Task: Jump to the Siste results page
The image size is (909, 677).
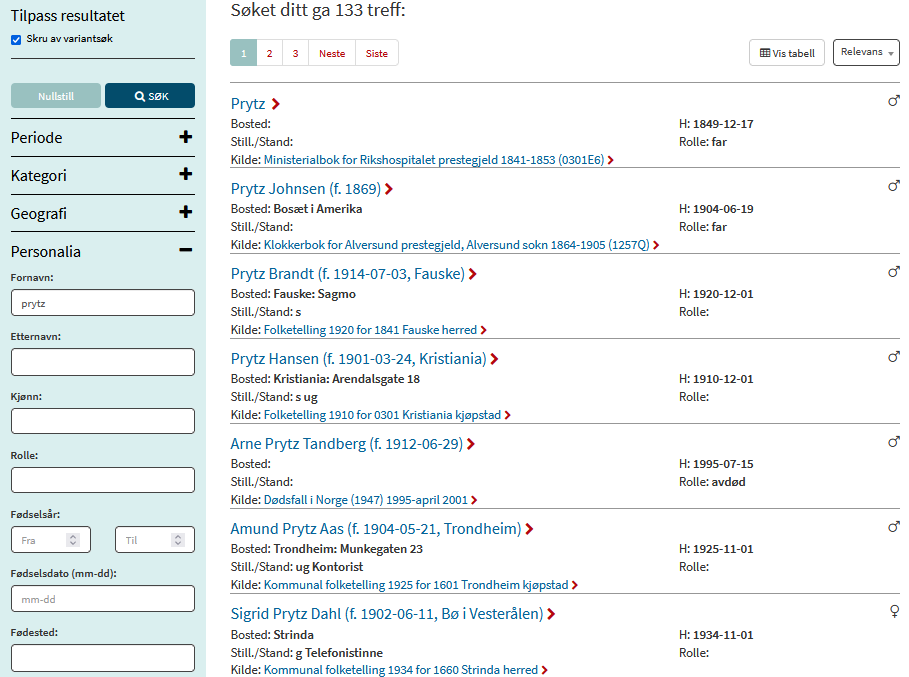Action: (x=376, y=54)
